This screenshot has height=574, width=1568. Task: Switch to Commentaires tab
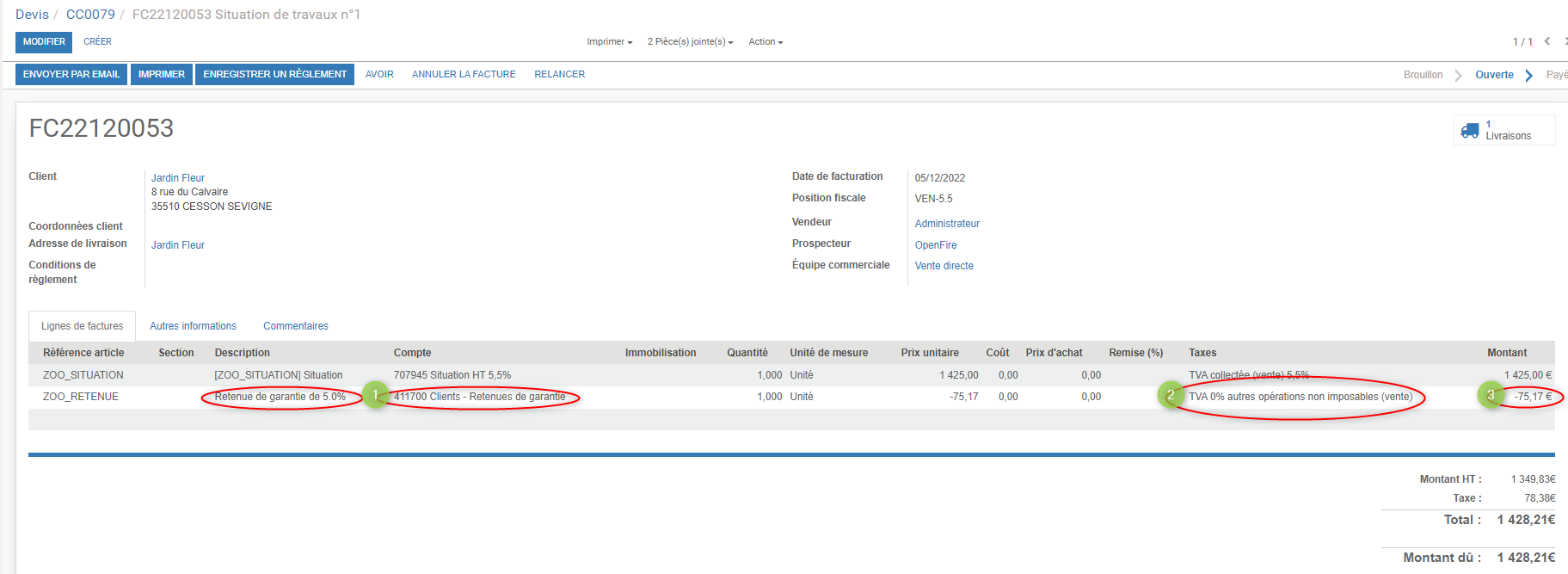coord(296,326)
